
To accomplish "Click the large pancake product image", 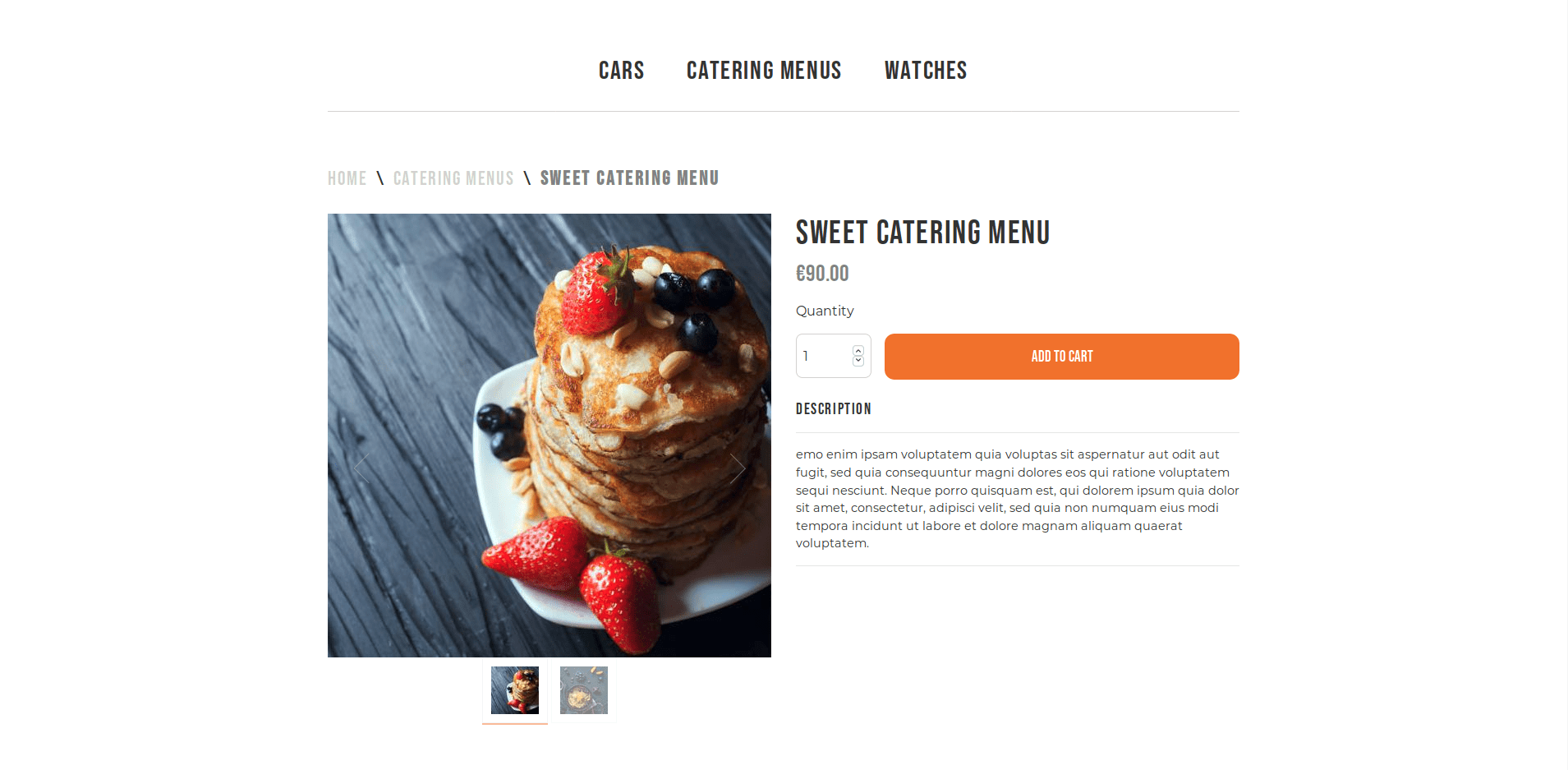I will pyautogui.click(x=549, y=436).
